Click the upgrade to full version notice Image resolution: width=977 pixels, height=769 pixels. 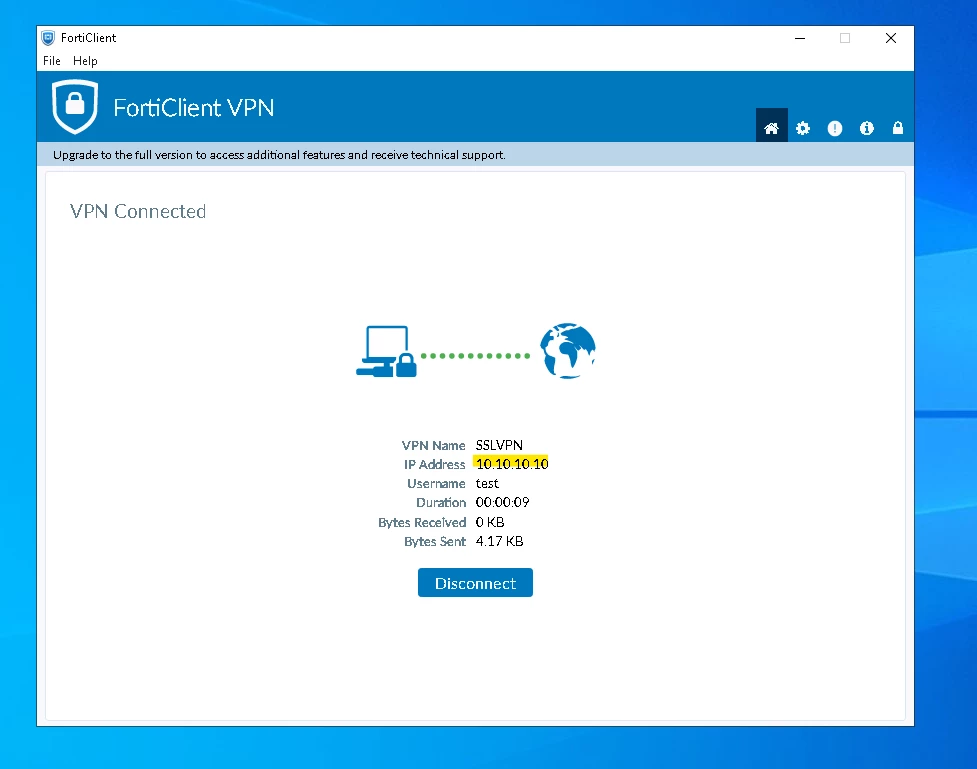(x=279, y=155)
